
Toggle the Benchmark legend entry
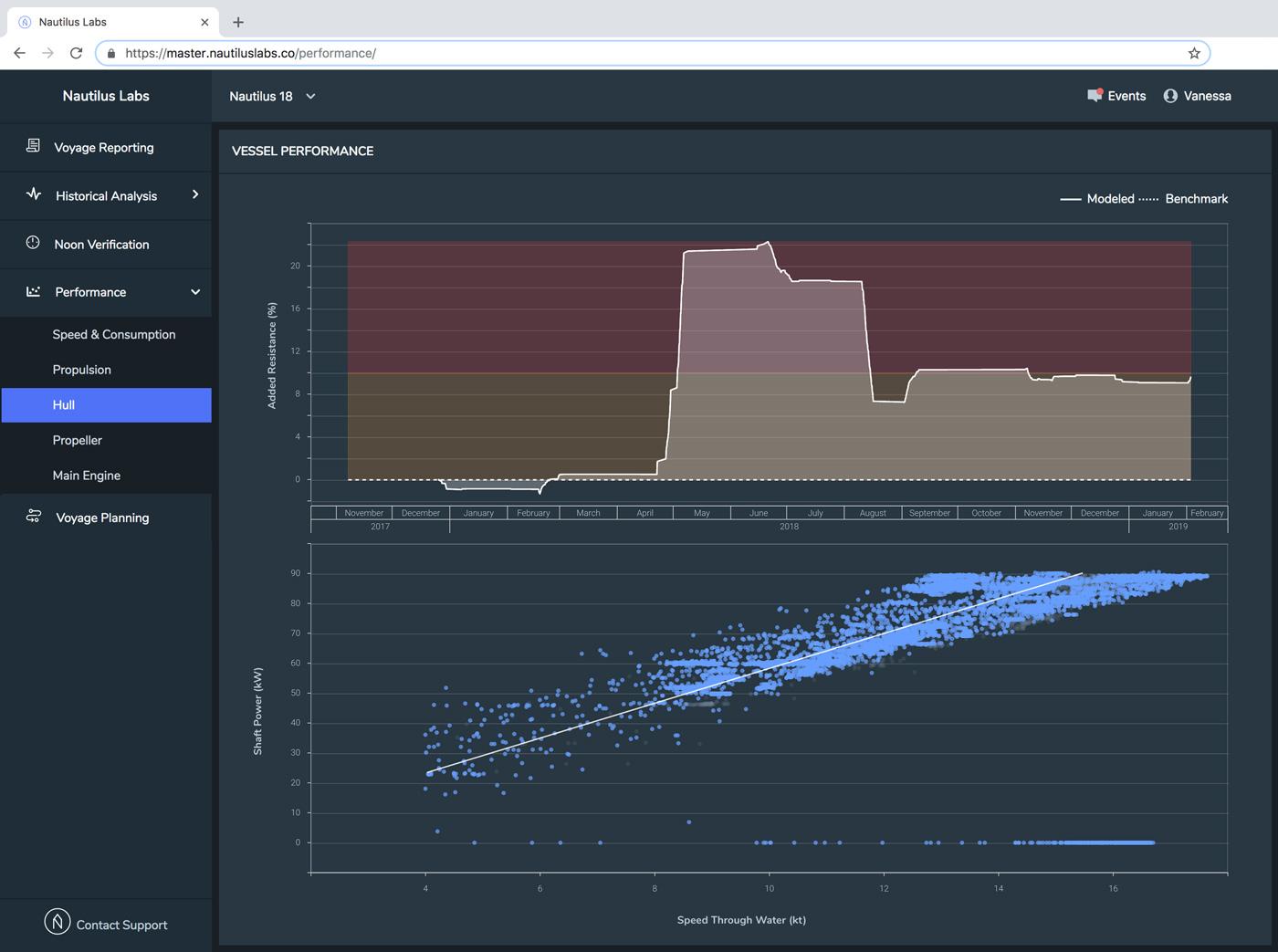1184,198
